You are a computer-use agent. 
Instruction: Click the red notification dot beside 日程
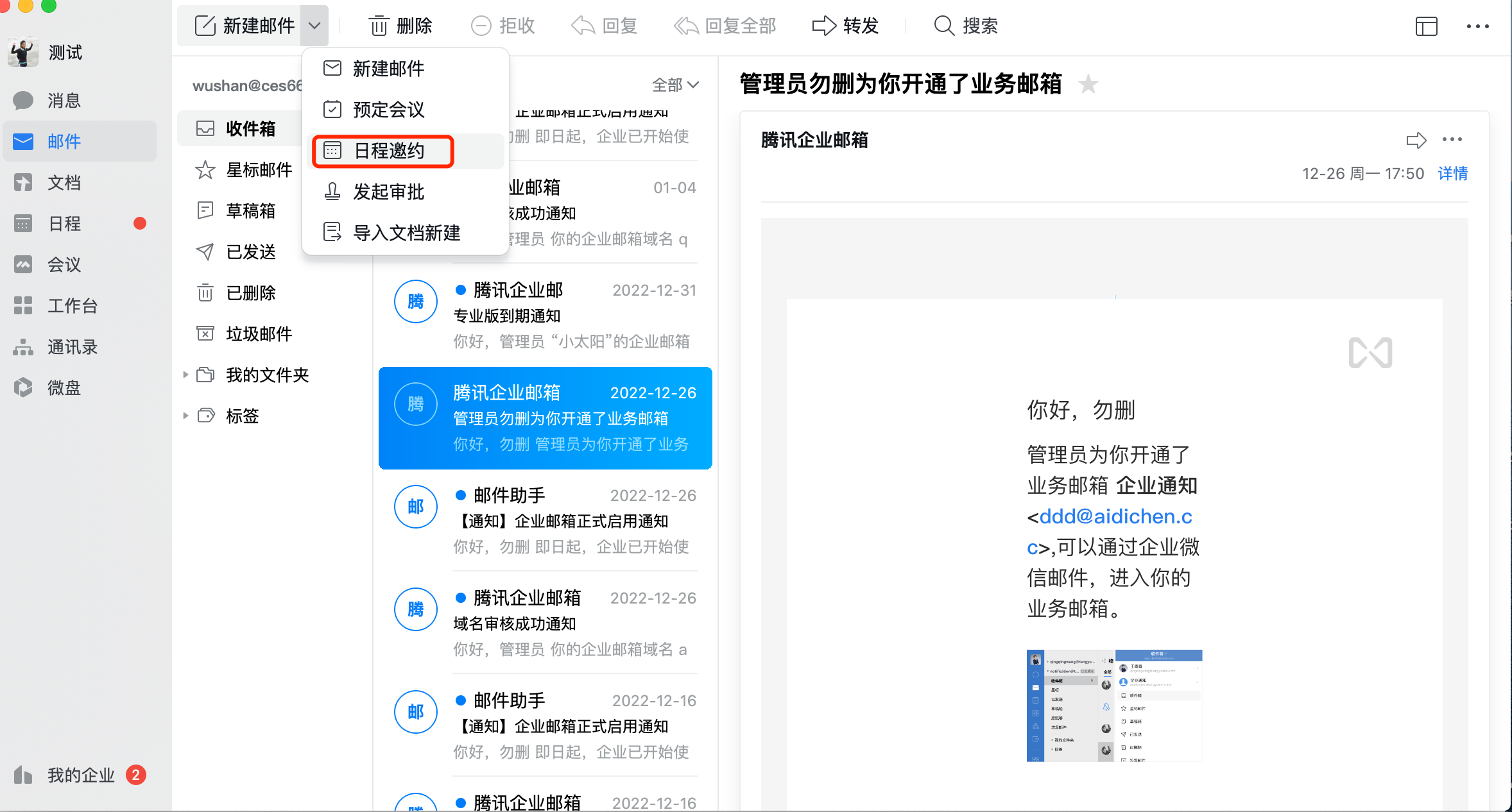pos(139,223)
